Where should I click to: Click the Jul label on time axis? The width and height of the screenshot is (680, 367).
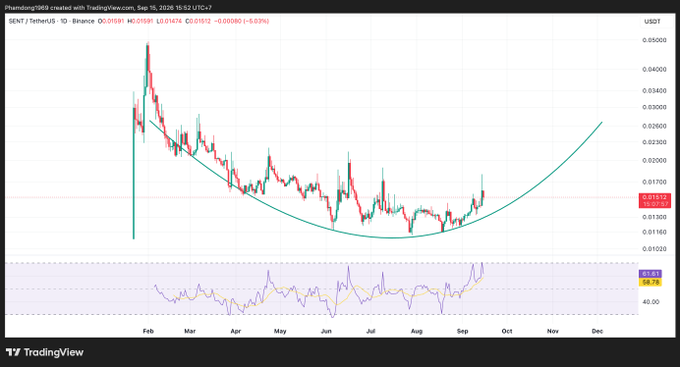[x=371, y=331]
